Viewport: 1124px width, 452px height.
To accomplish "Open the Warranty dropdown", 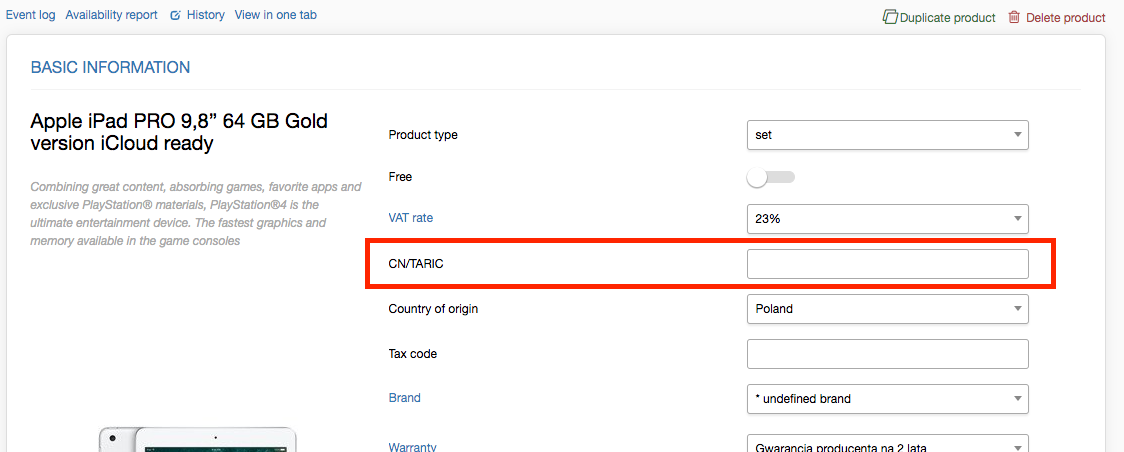I will pyautogui.click(x=887, y=444).
